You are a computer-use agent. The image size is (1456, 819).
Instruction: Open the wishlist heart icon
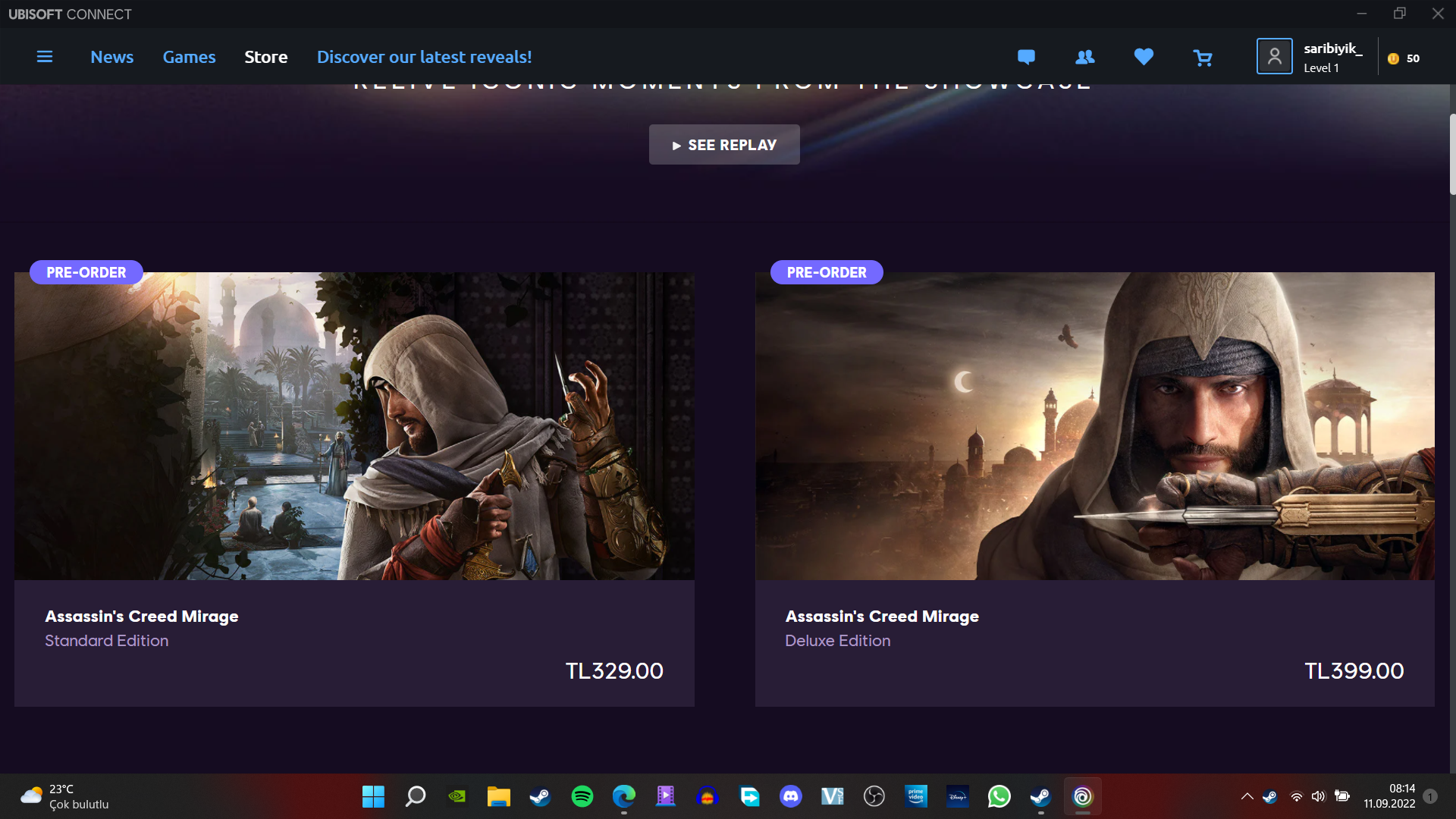1144,57
